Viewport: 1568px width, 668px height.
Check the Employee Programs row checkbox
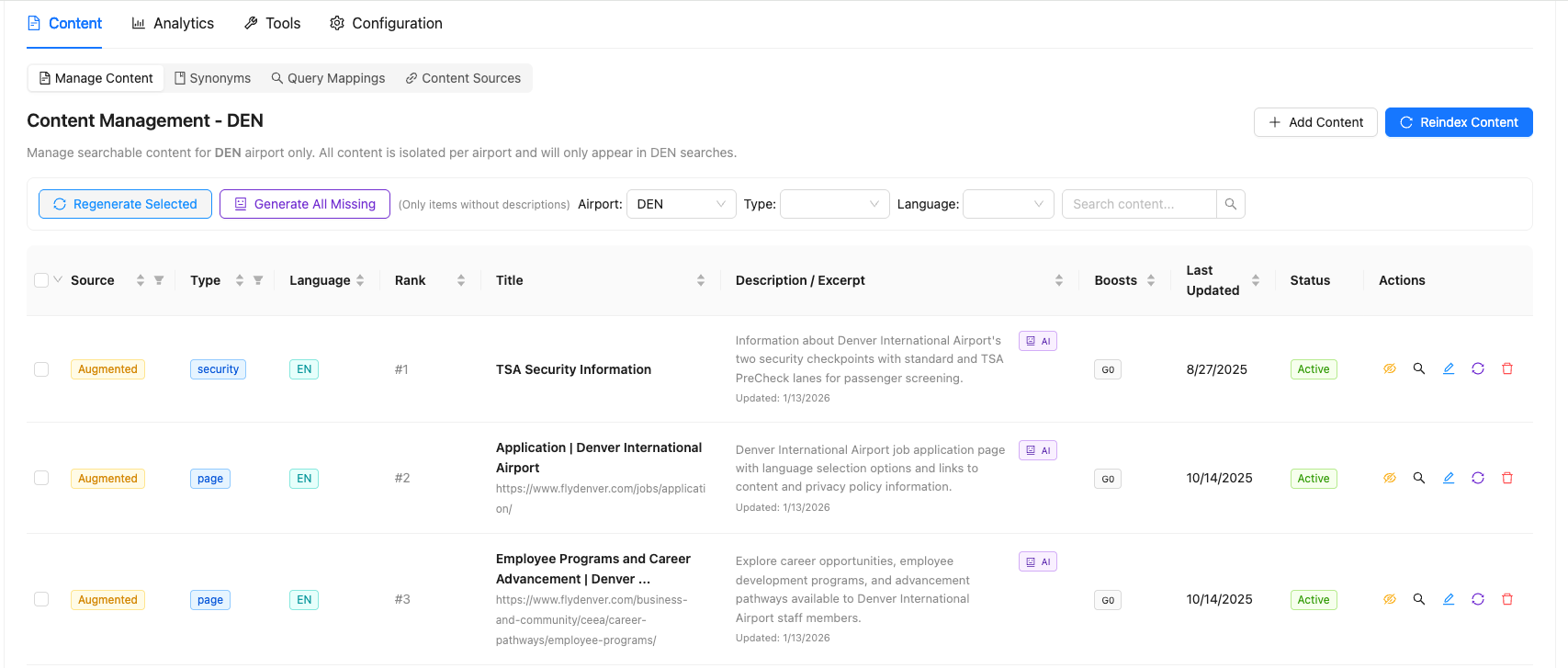point(41,599)
